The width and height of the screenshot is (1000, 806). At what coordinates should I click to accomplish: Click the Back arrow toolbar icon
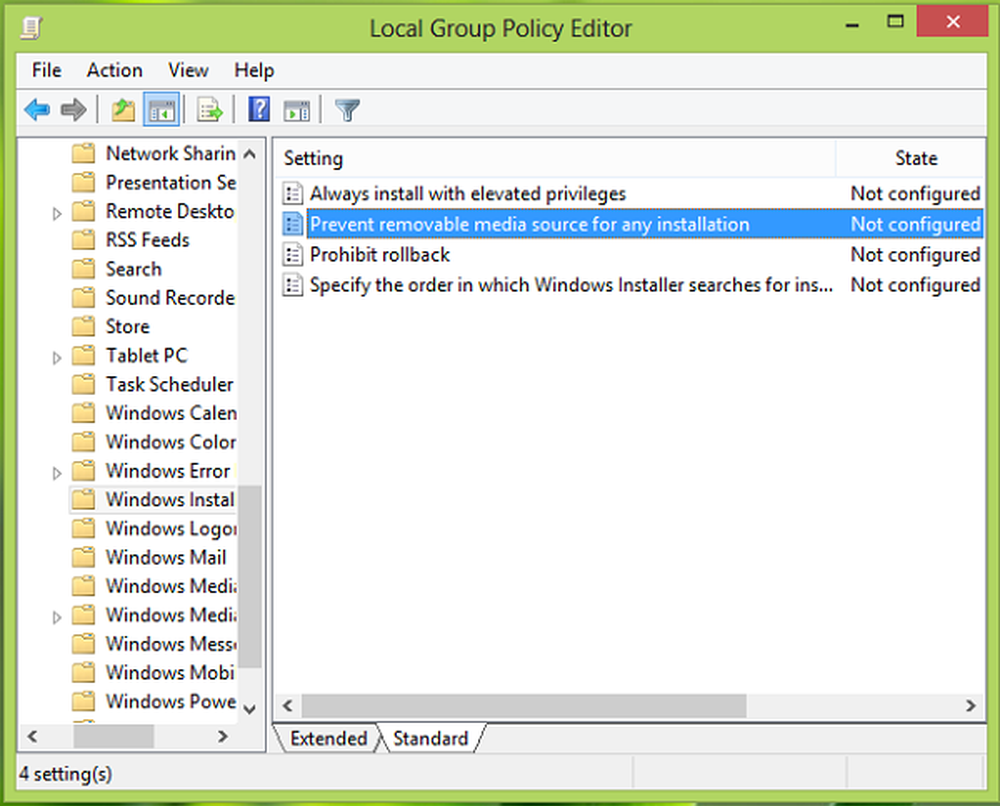tap(37, 110)
